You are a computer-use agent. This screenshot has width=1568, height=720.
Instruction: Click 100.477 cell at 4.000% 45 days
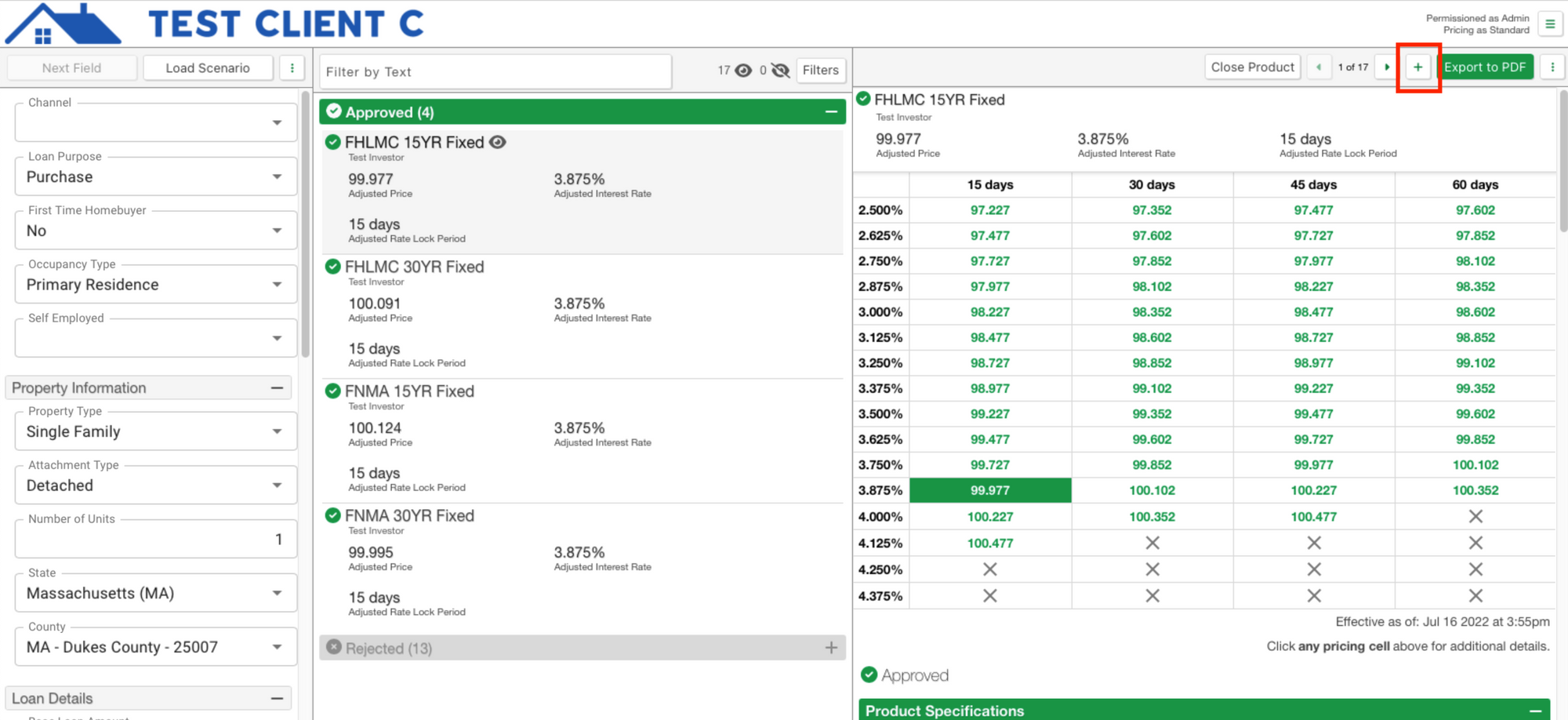point(1314,516)
